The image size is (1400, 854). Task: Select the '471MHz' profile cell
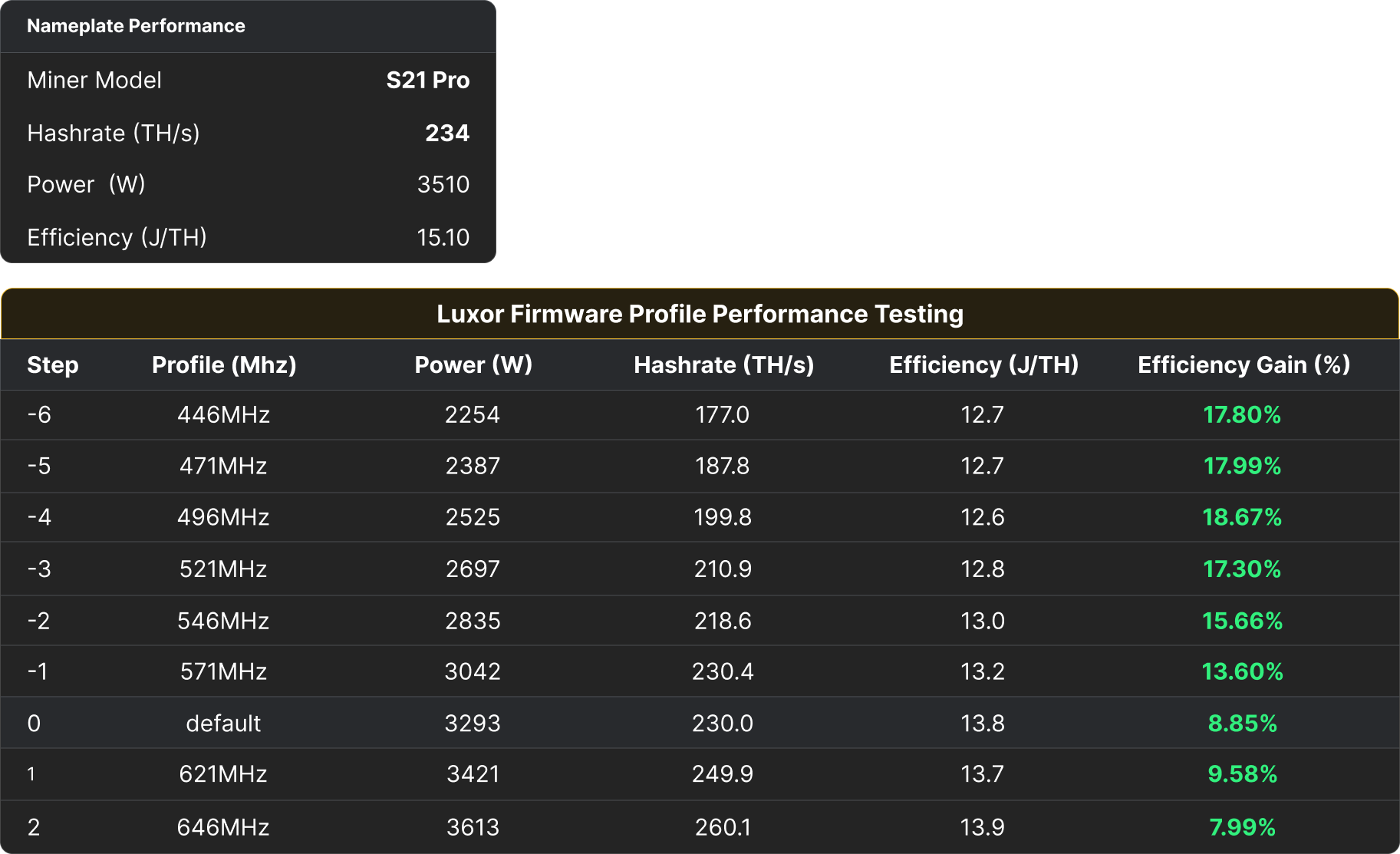[223, 466]
